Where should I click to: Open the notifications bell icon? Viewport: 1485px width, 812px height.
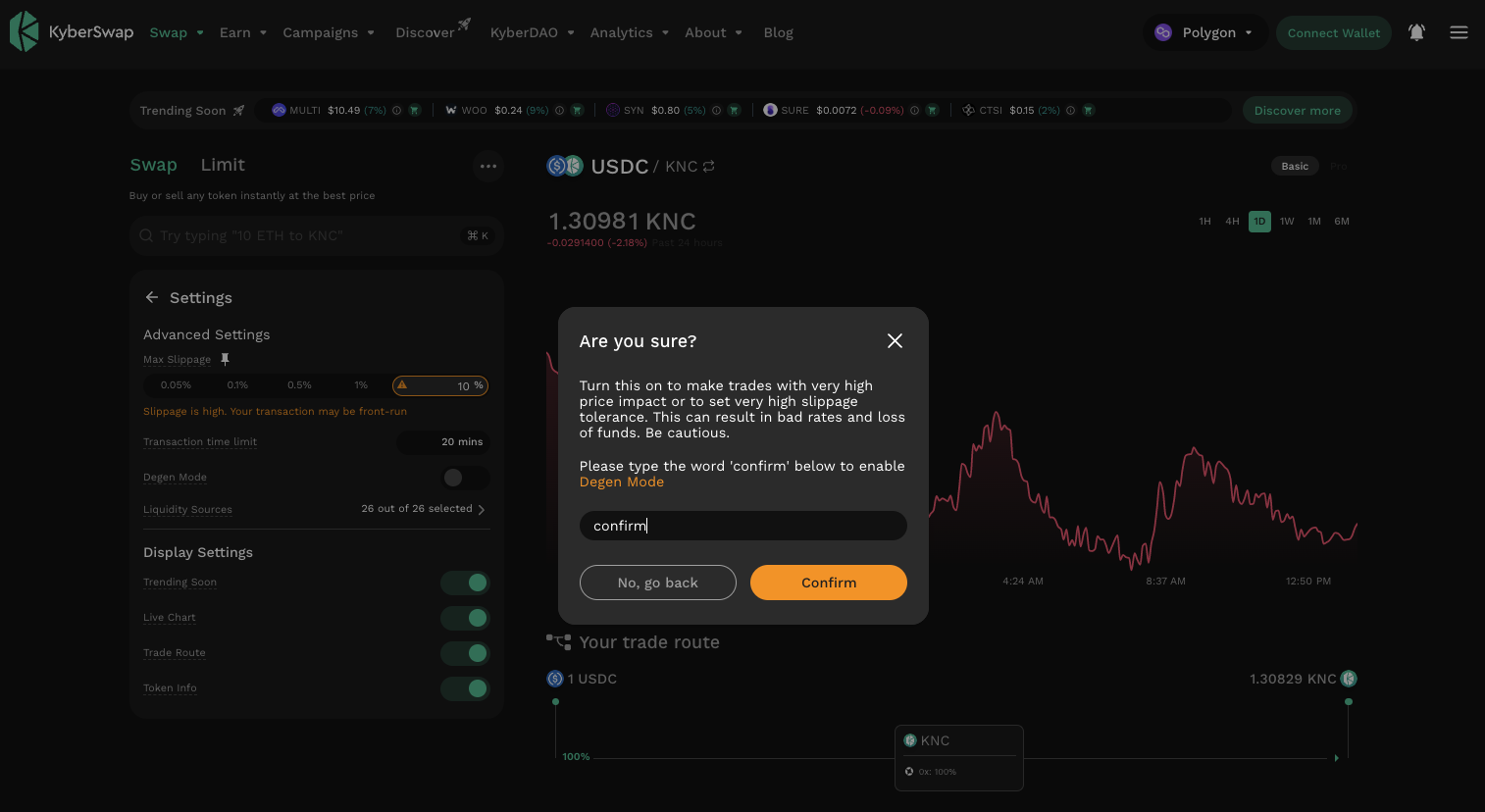tap(1416, 32)
